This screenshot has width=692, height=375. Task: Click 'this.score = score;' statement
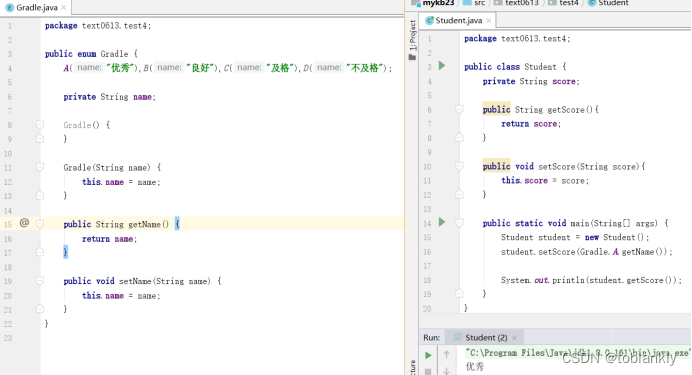tap(545, 180)
